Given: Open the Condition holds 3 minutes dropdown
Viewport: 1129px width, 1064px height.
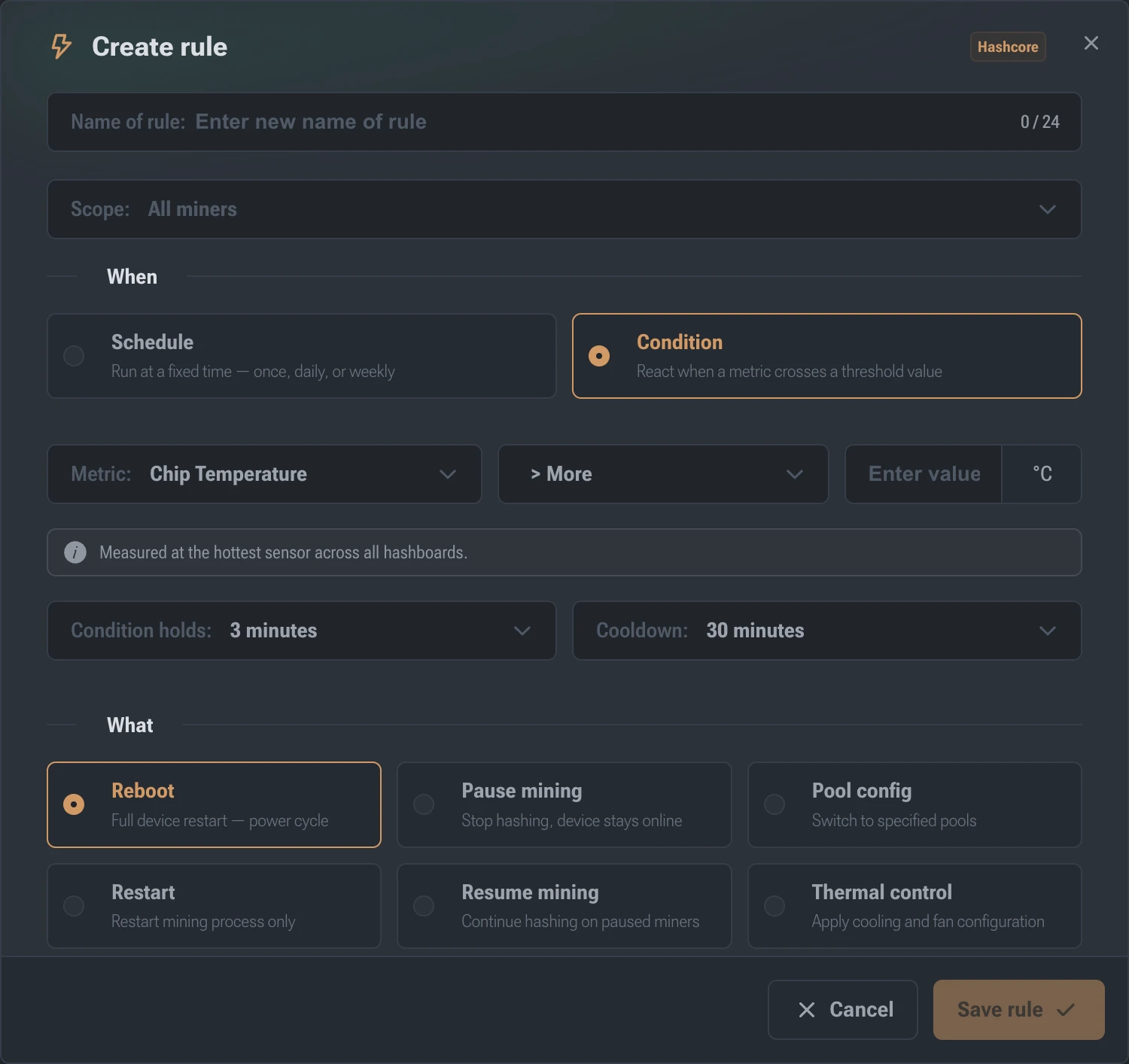Looking at the screenshot, I should click(x=302, y=631).
